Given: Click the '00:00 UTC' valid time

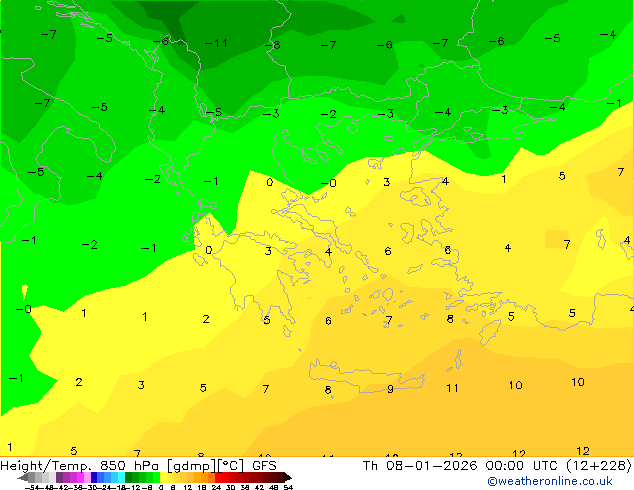Looking at the screenshot, I should [x=523, y=466].
